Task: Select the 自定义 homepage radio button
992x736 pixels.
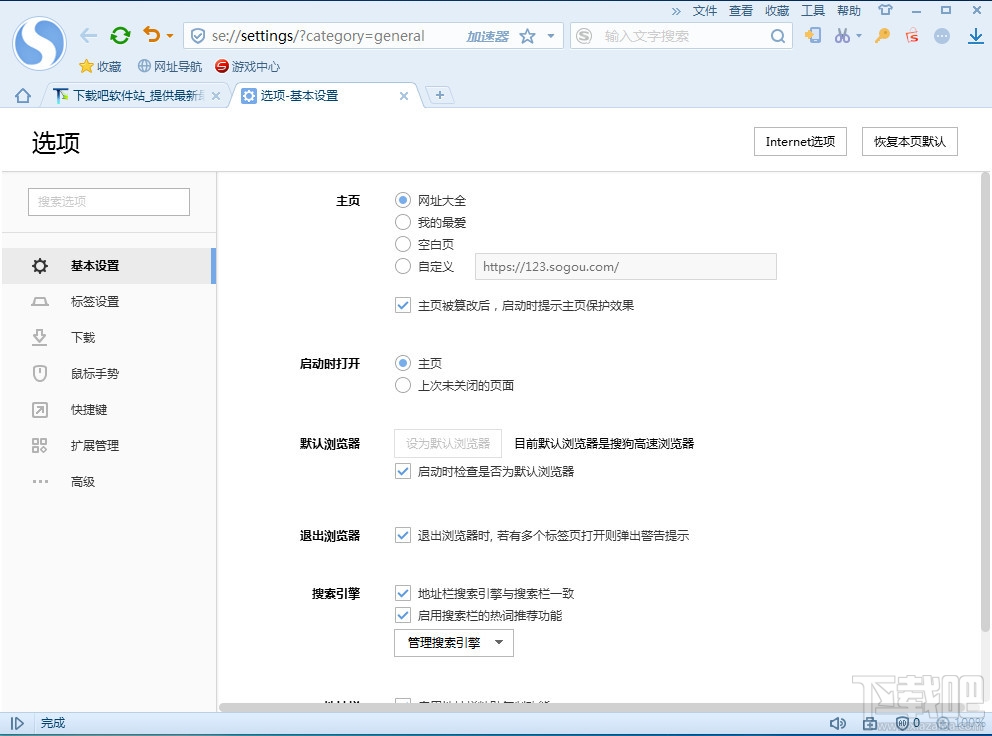Action: (x=402, y=266)
